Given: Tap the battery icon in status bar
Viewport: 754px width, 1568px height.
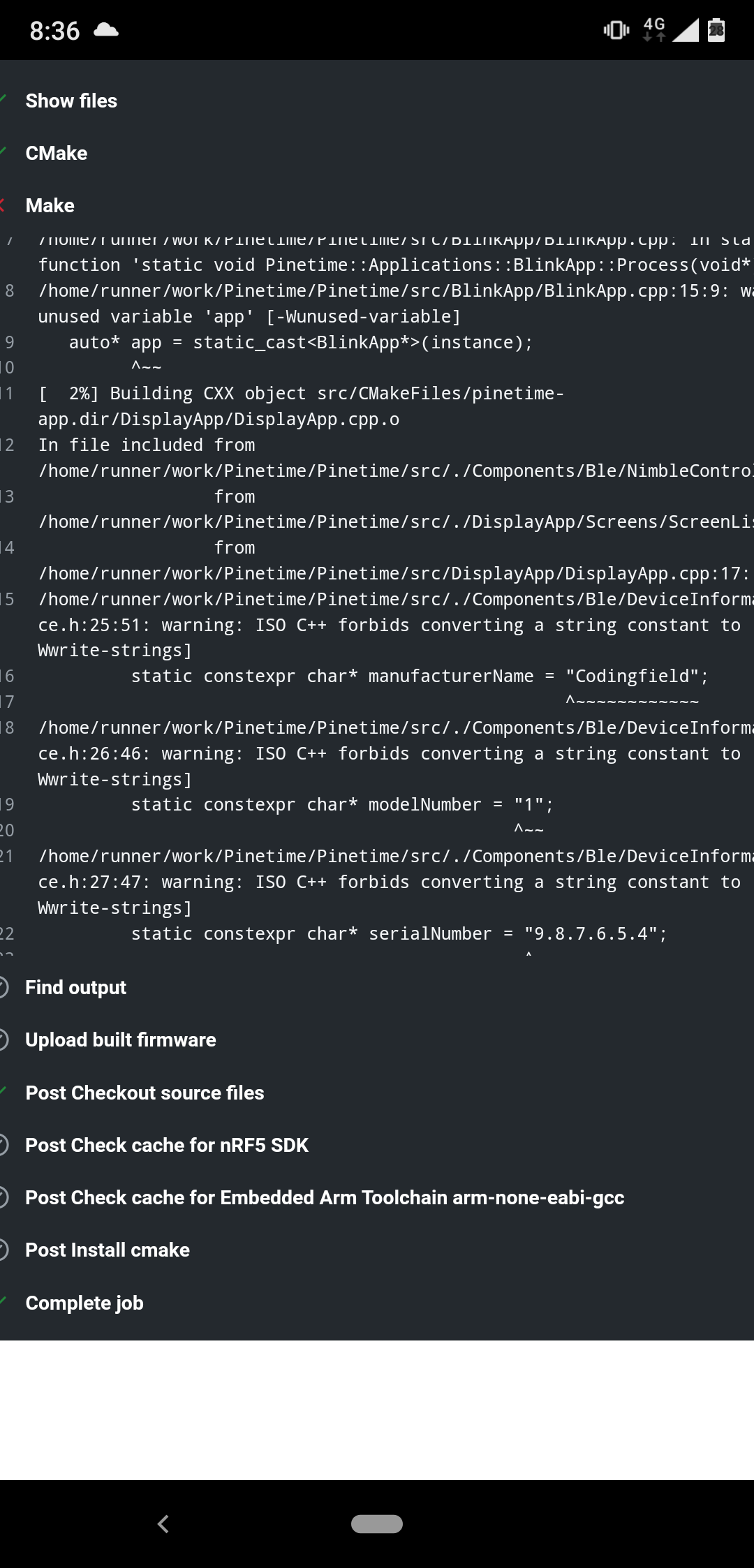Looking at the screenshot, I should [x=716, y=30].
